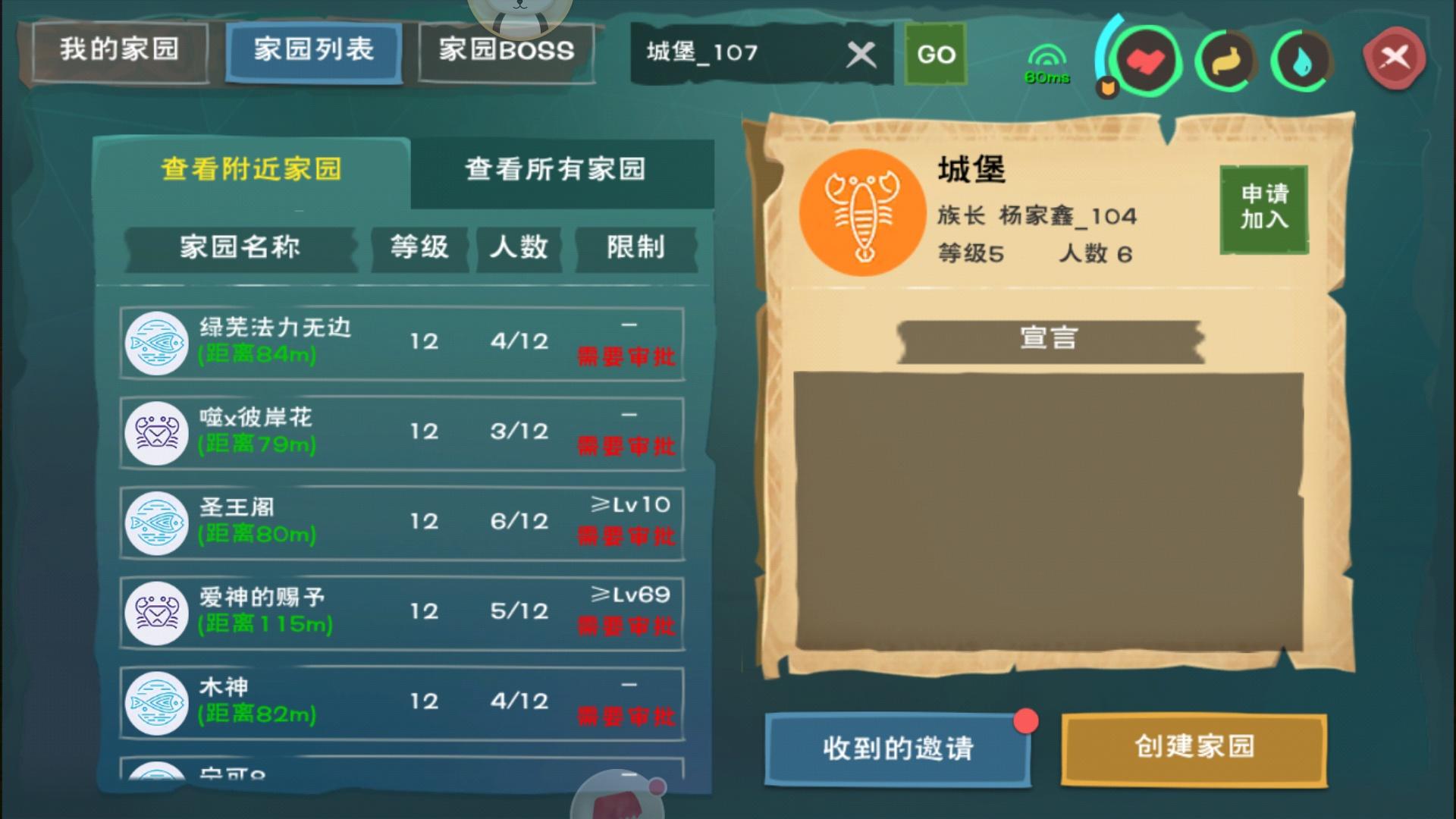
Task: Click the crab emblem beside 噬x彼岸花
Action: tap(156, 433)
